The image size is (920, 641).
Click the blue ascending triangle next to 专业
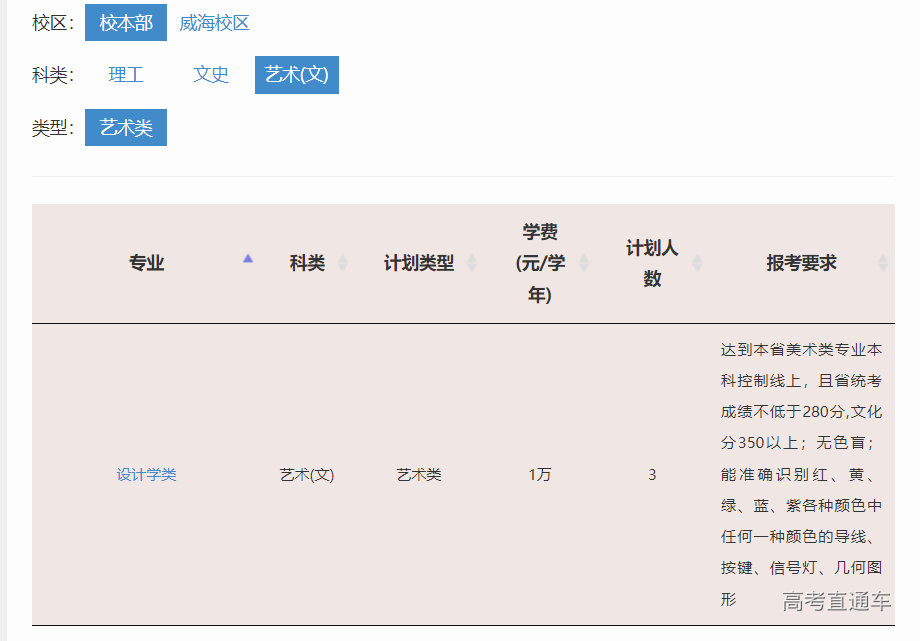[x=247, y=257]
